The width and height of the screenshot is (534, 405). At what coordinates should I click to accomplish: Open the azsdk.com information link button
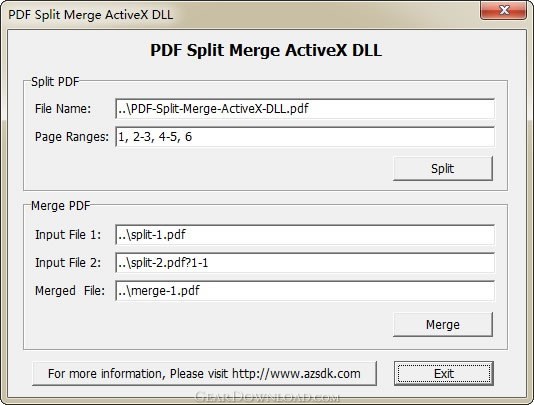click(204, 374)
